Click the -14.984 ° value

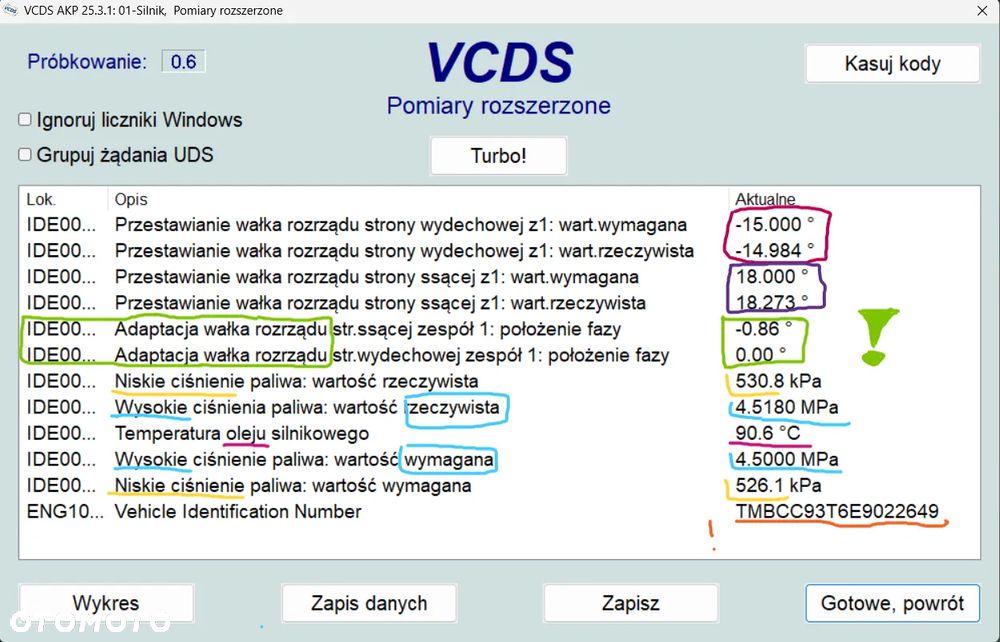[774, 251]
